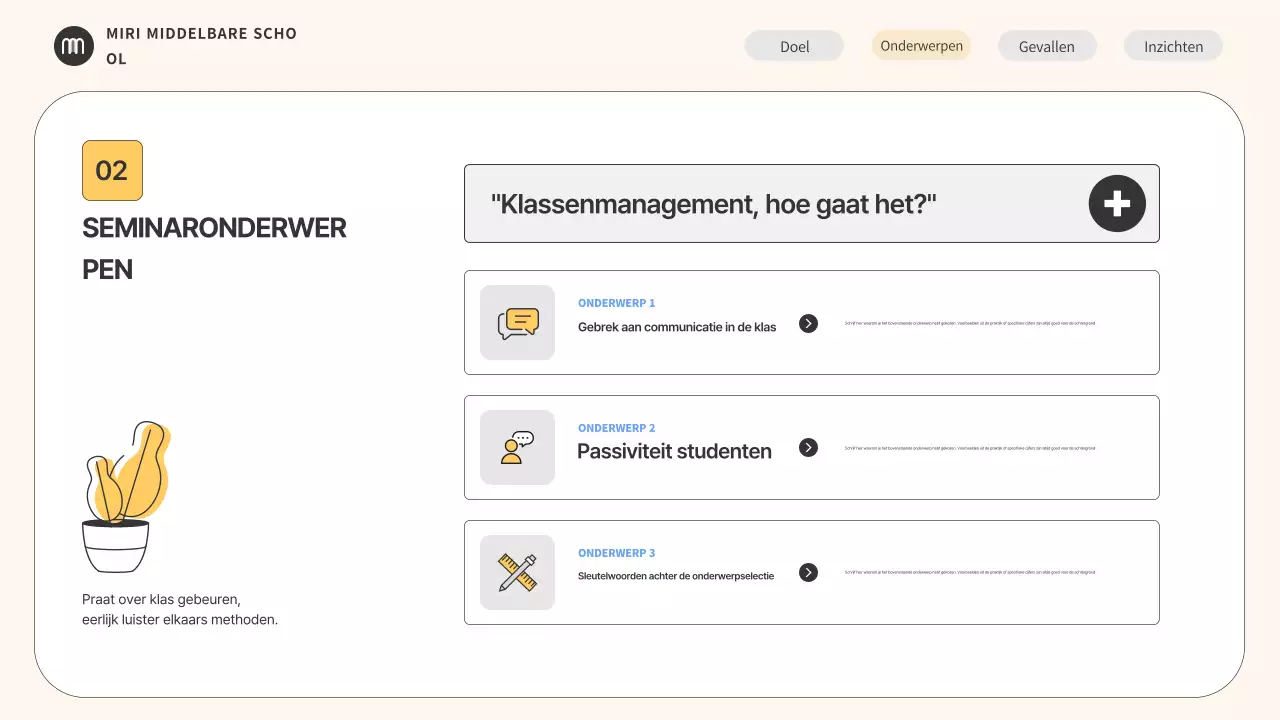The image size is (1280, 720).
Task: Click the potted plant illustration
Action: click(123, 497)
